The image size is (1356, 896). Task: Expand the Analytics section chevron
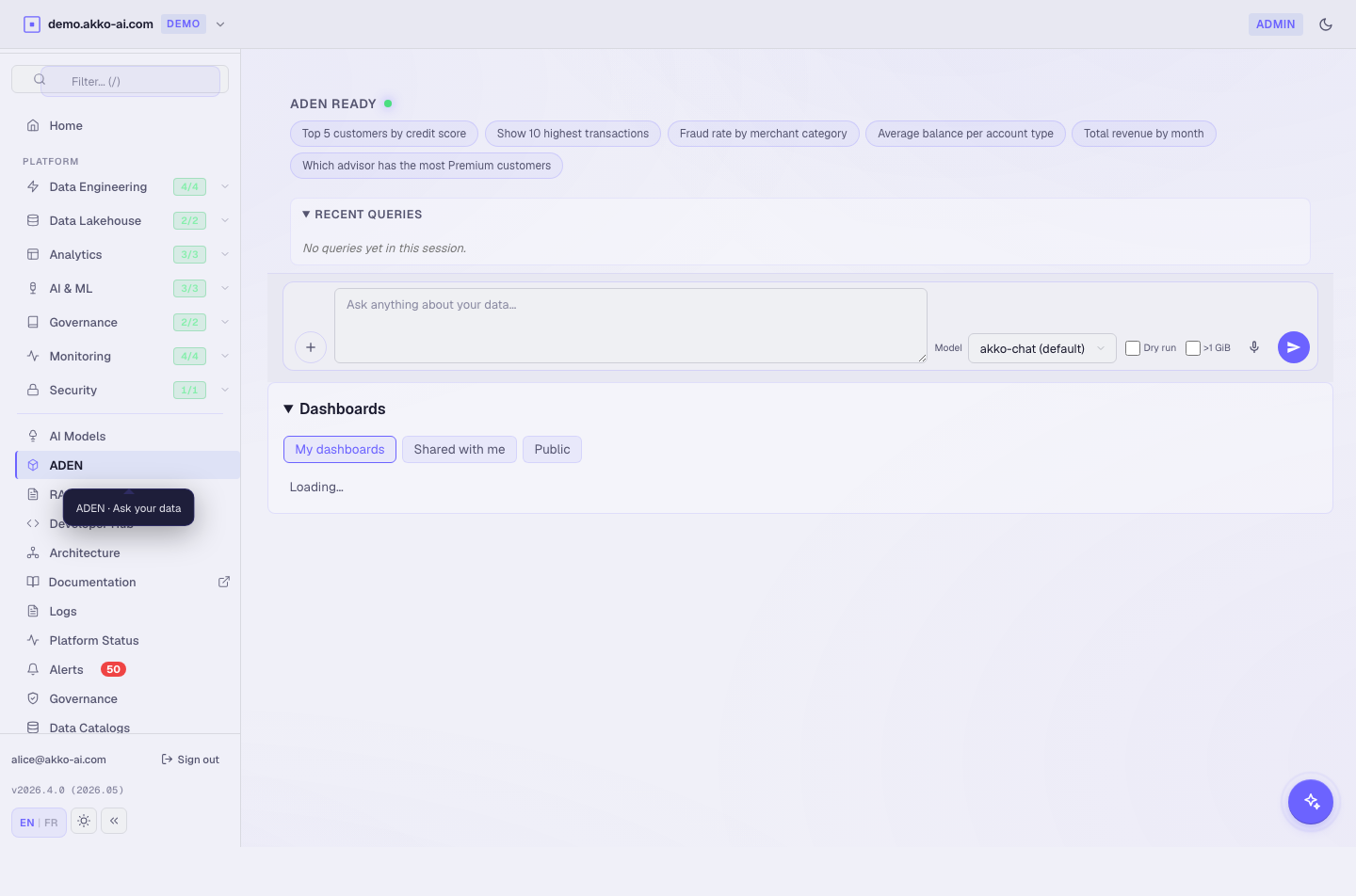[225, 254]
